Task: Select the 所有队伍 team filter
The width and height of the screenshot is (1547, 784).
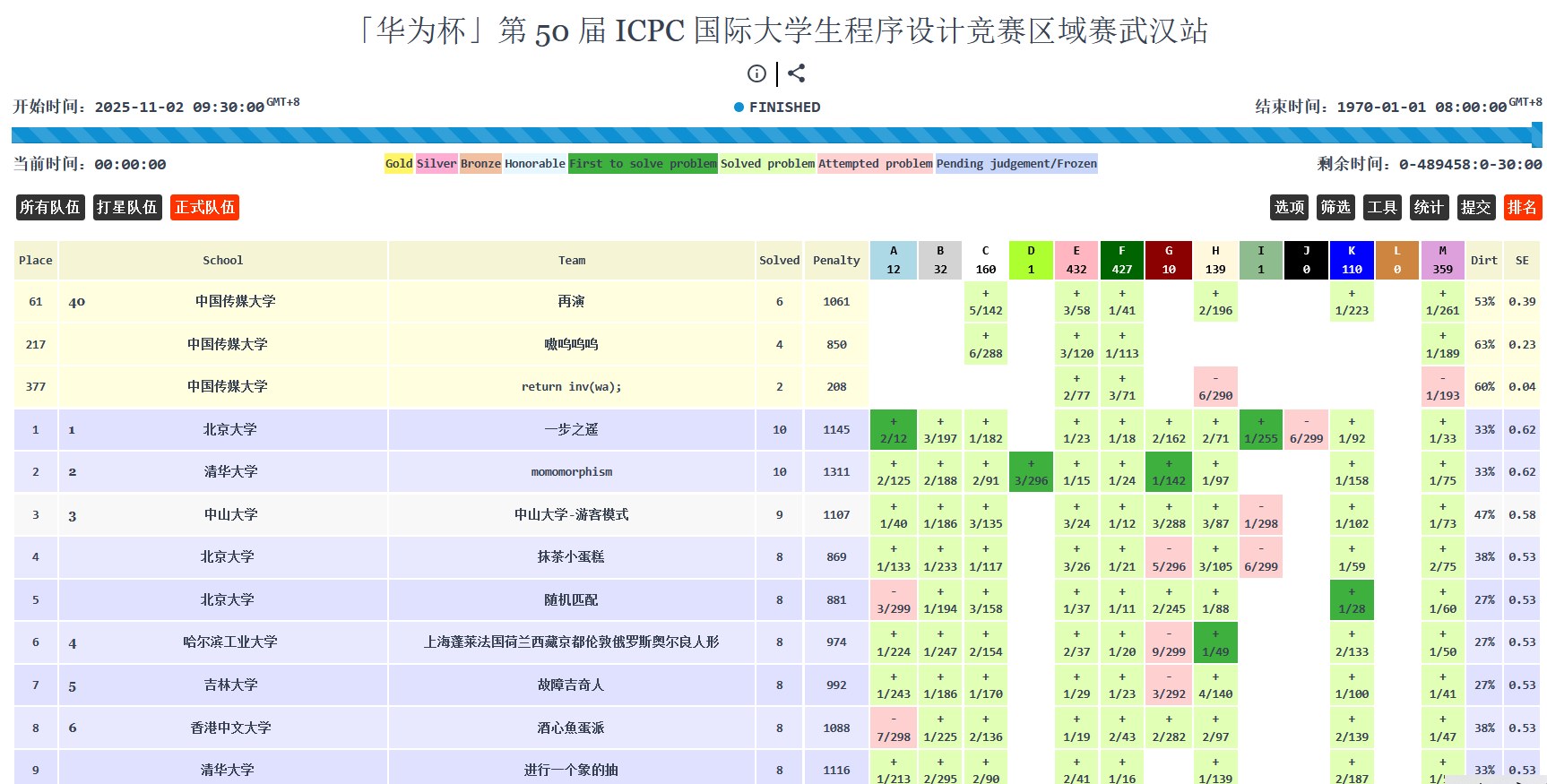Action: pyautogui.click(x=50, y=207)
